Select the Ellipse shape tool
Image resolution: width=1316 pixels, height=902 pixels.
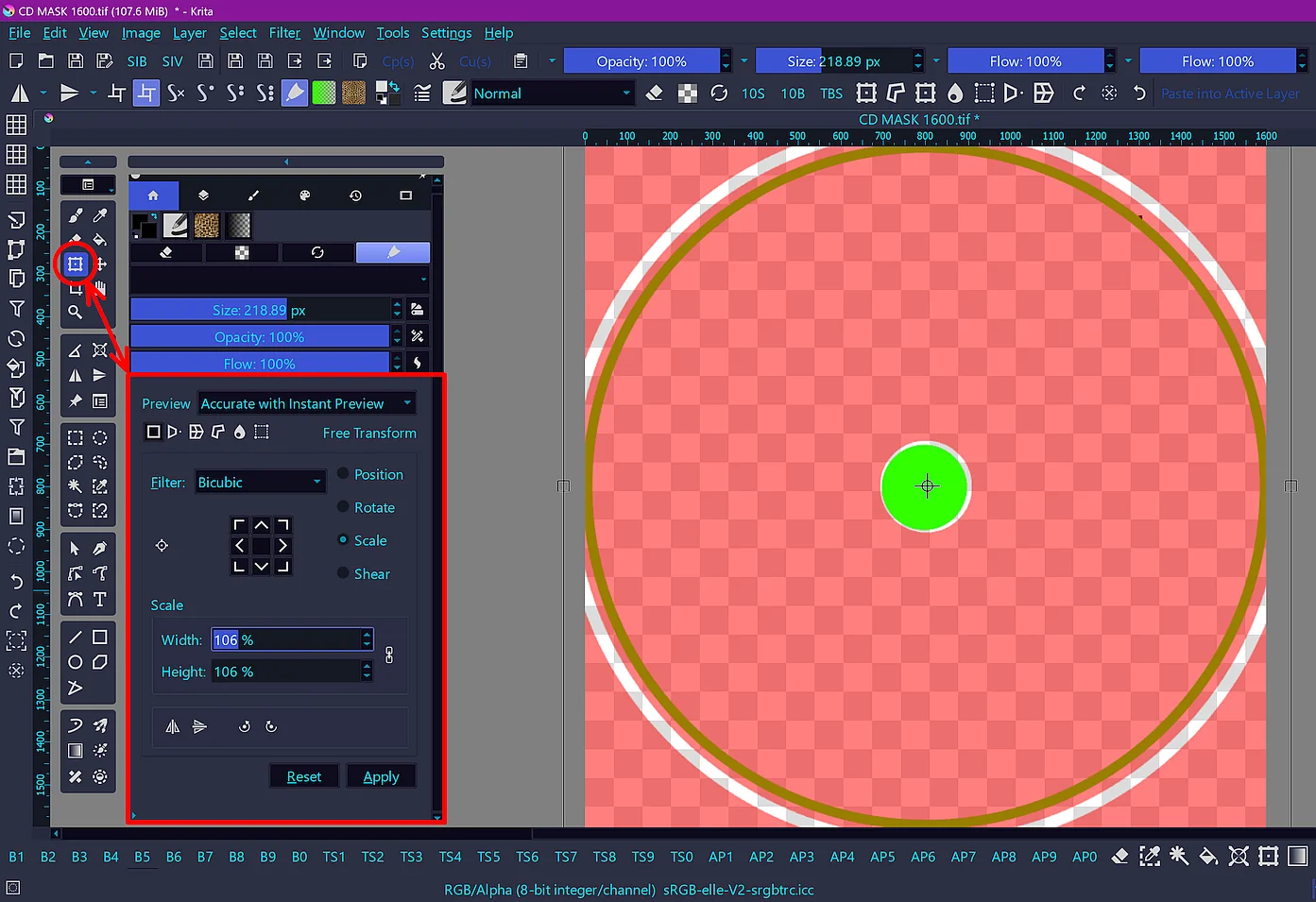tap(76, 662)
